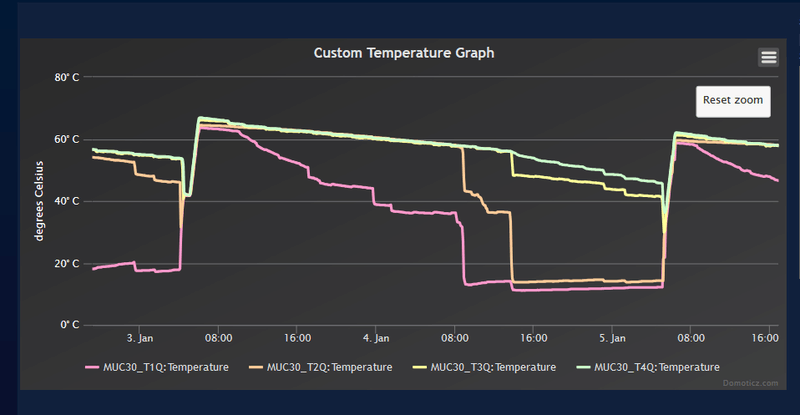The height and width of the screenshot is (415, 800).
Task: Click the 4. Jan date axis label
Action: pos(377,339)
